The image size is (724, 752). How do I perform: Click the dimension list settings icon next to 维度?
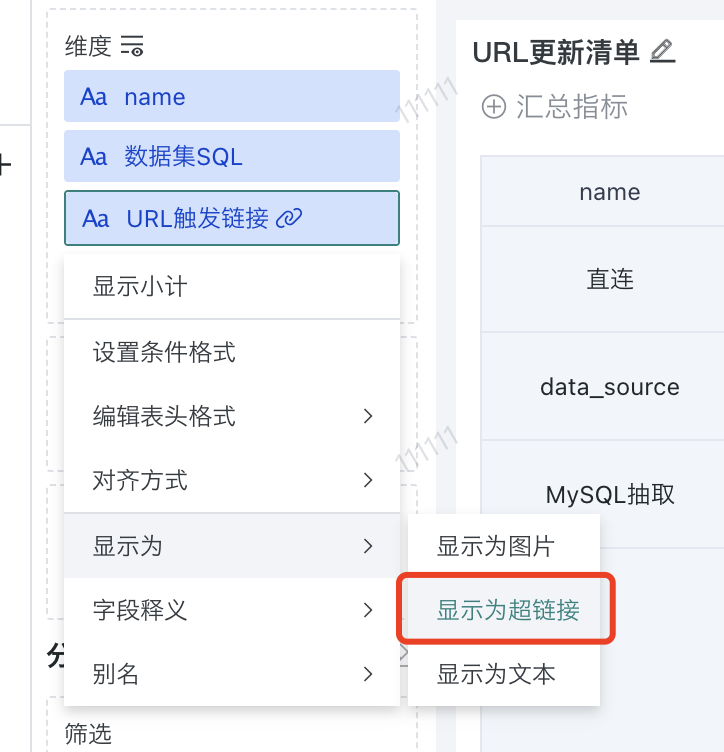(x=132, y=46)
